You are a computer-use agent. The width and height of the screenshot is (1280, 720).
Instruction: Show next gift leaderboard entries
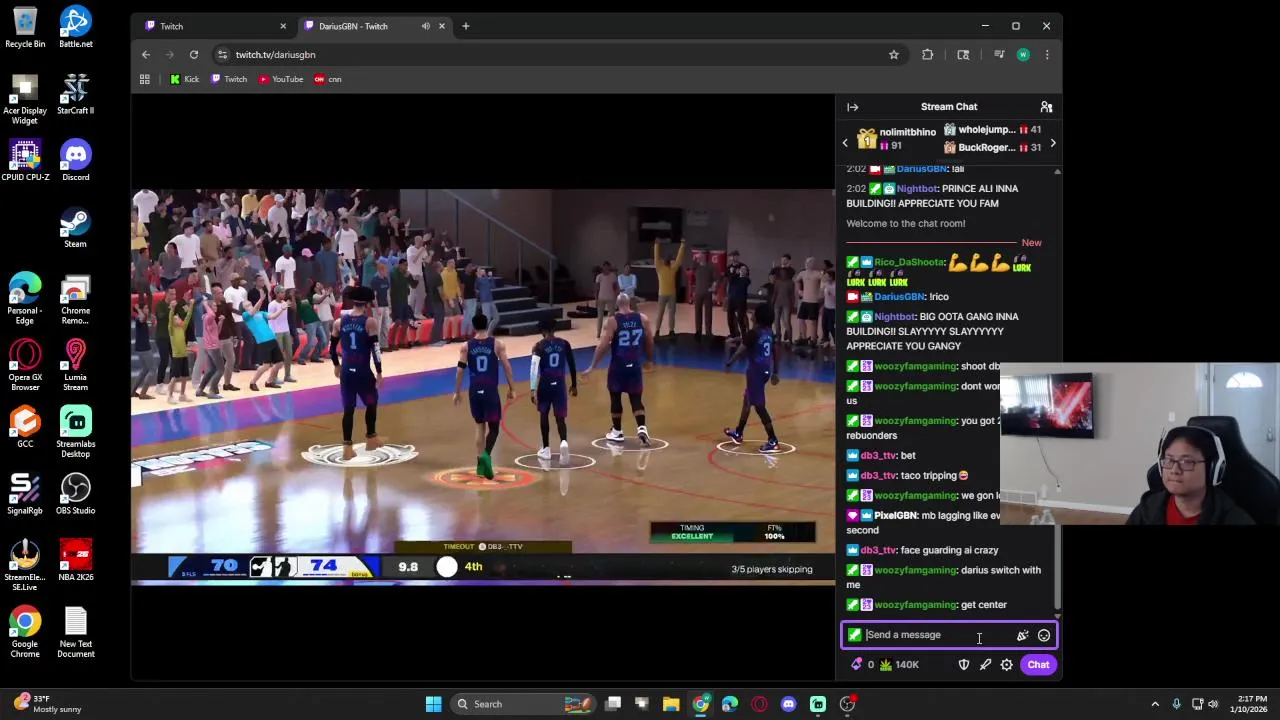[1052, 143]
